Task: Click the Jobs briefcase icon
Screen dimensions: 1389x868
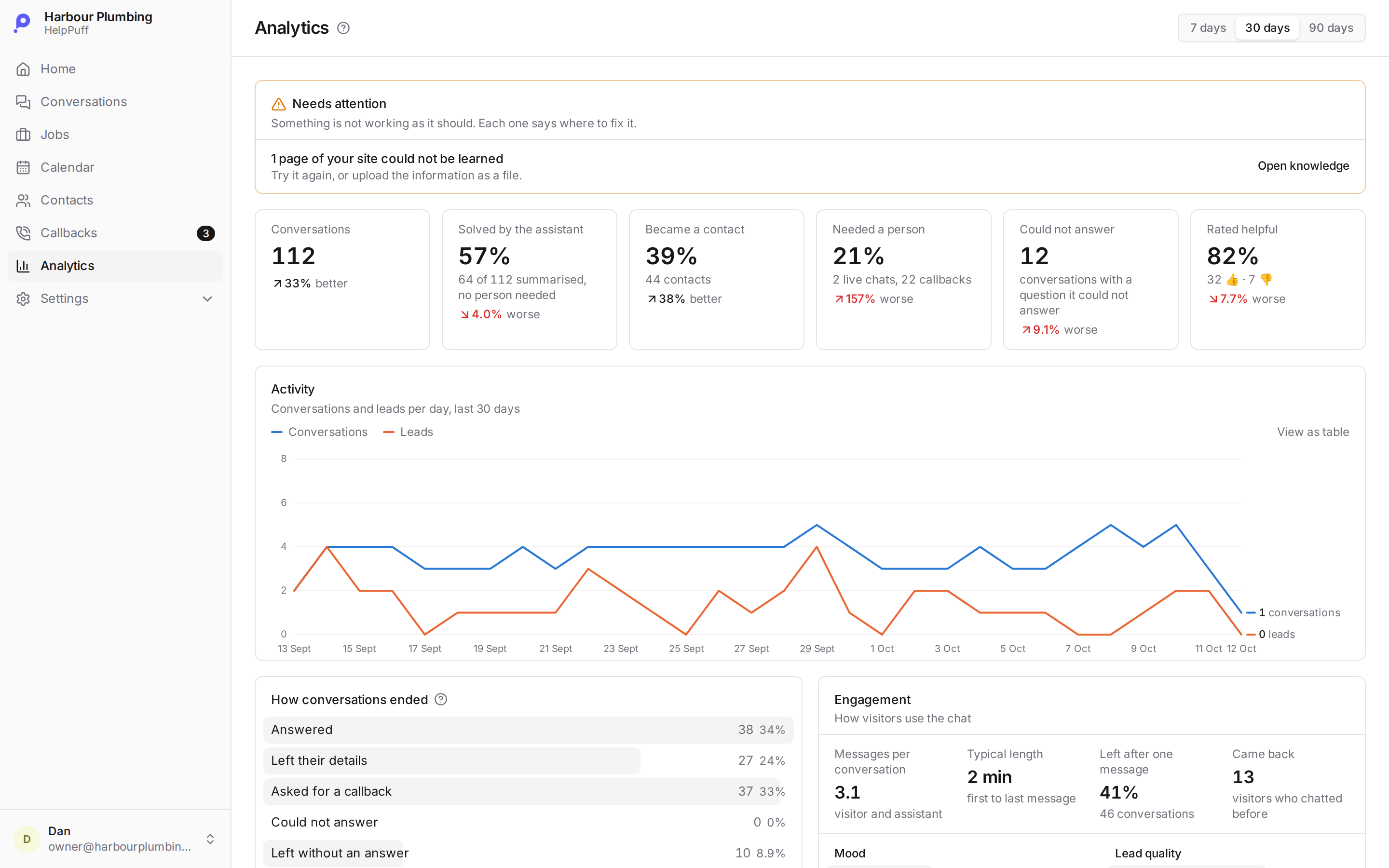Action: [x=23, y=135]
